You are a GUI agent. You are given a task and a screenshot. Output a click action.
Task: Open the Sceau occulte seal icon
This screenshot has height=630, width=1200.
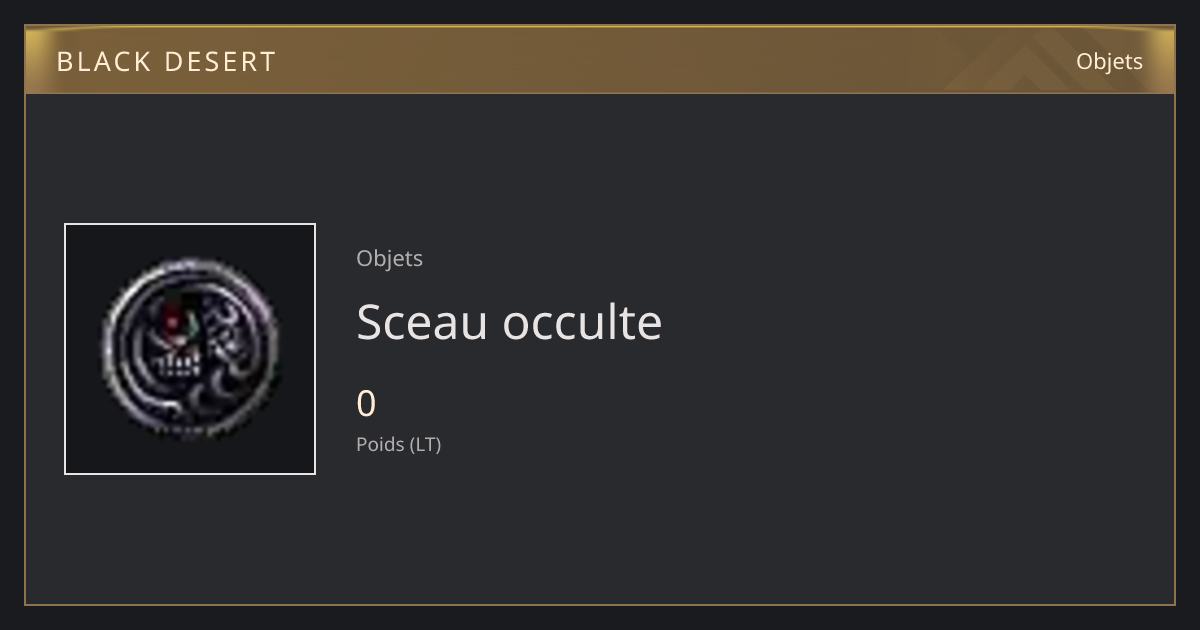(190, 348)
